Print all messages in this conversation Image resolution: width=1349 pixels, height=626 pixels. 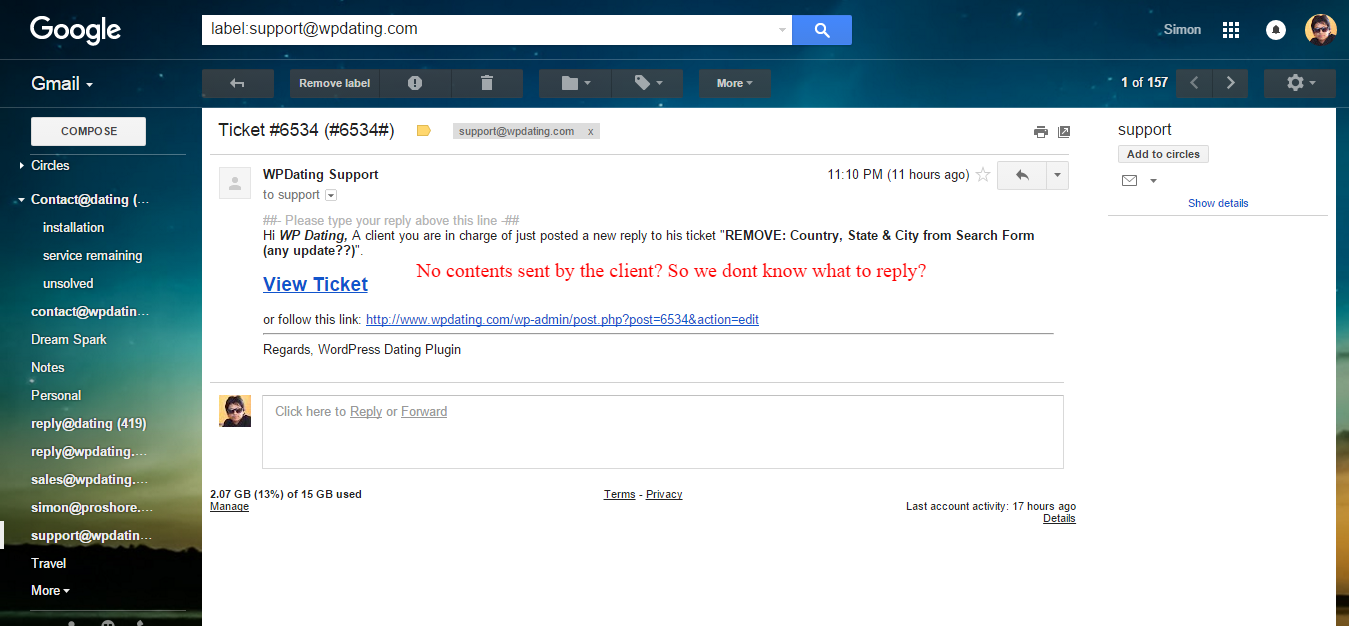pyautogui.click(x=1041, y=131)
